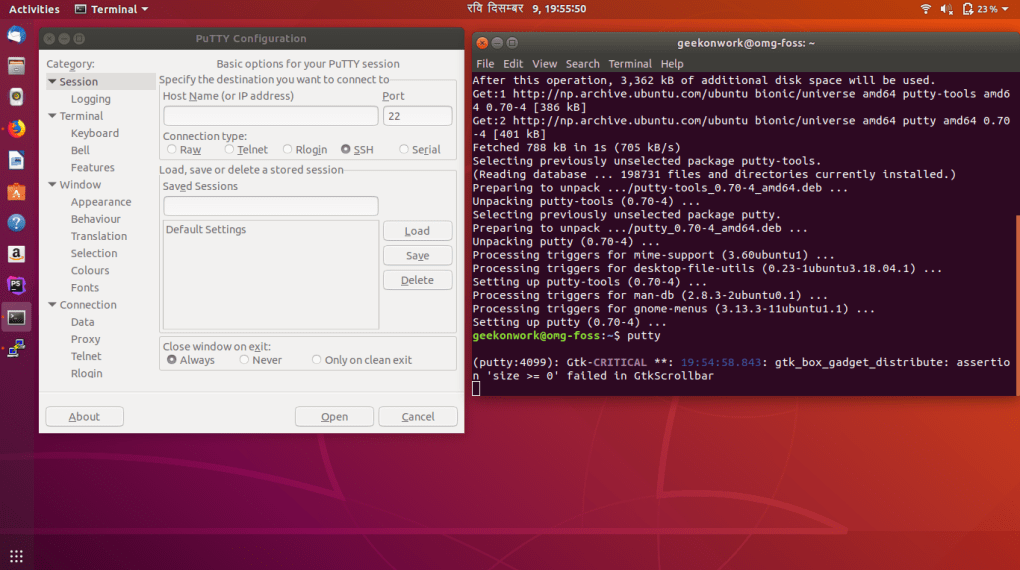Collapse the Connection category tree
The height and width of the screenshot is (570, 1020).
point(52,305)
